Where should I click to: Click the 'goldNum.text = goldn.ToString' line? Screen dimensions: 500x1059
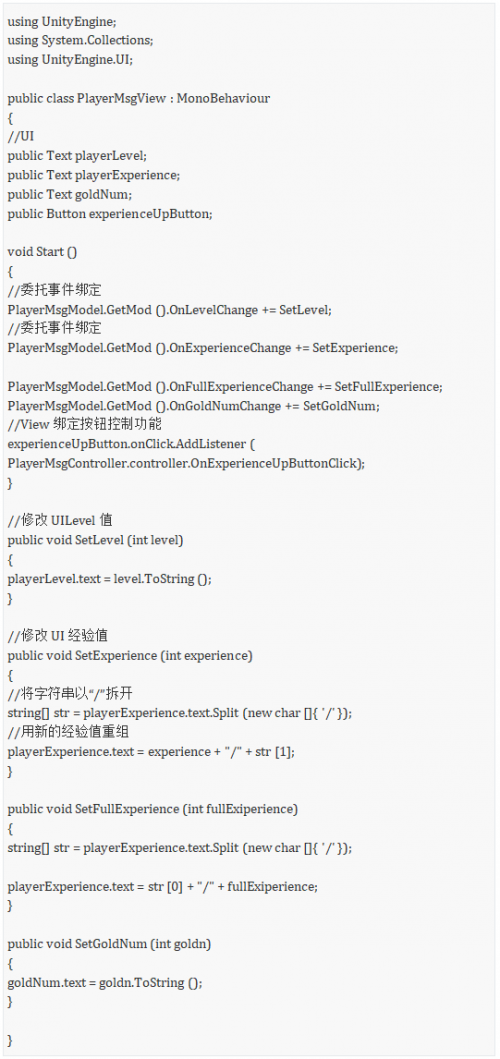coord(105,983)
